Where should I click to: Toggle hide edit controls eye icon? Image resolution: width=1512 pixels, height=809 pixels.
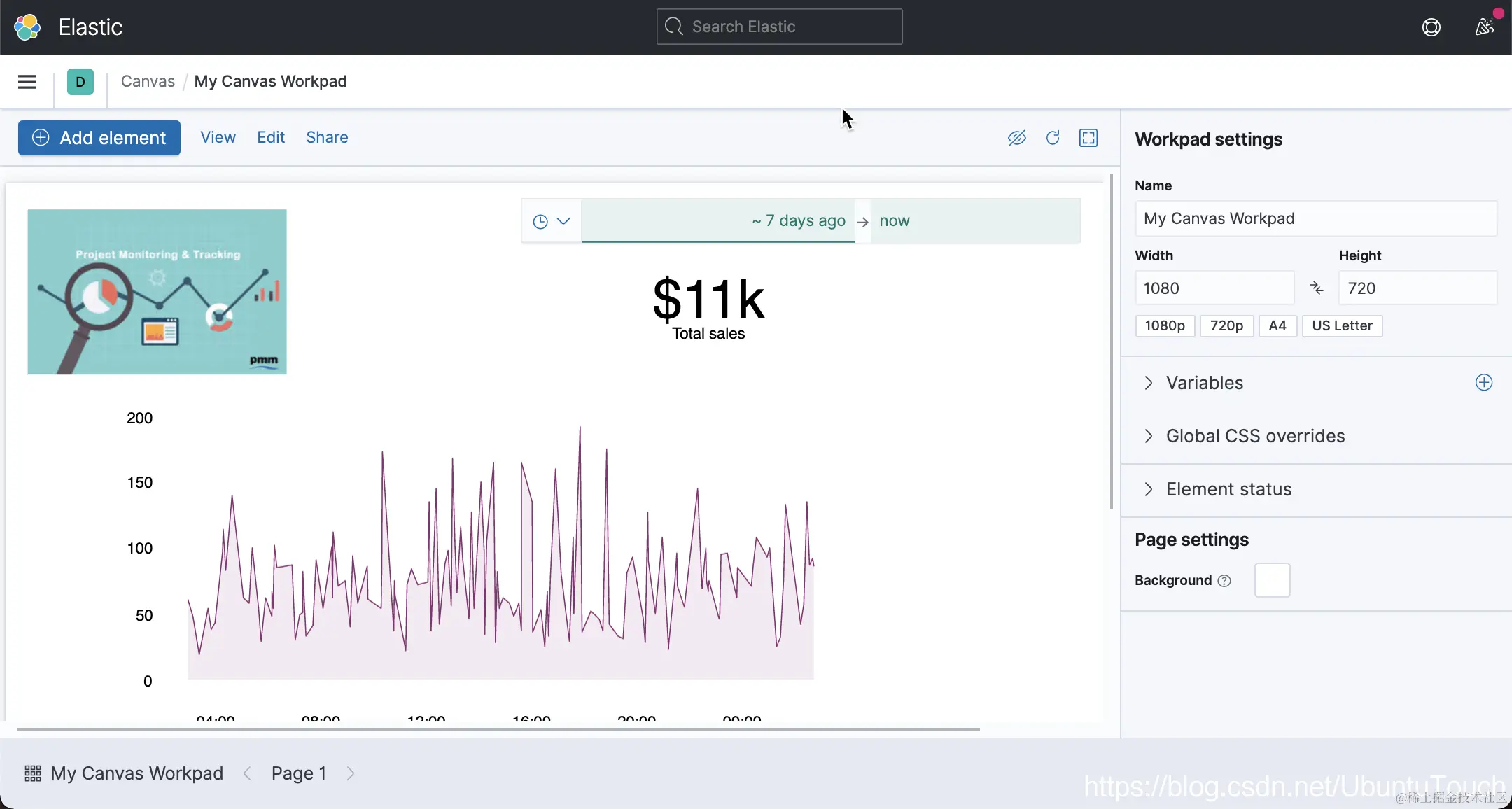pyautogui.click(x=1016, y=138)
